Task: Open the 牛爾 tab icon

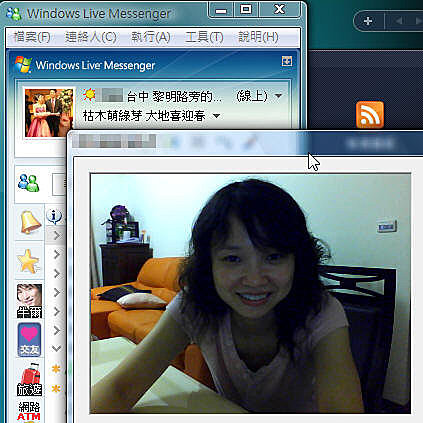Action: [29, 300]
